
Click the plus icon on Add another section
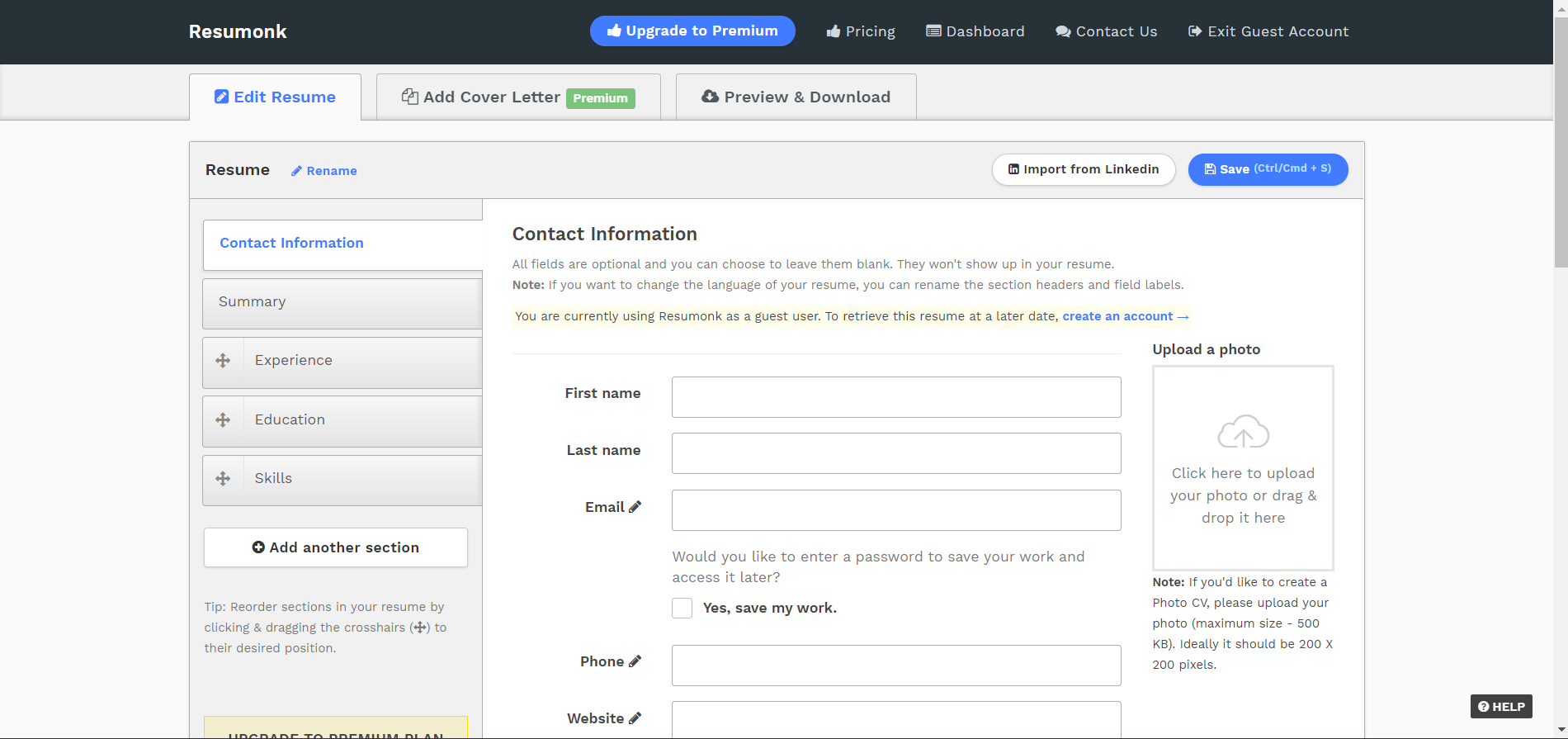coord(258,547)
